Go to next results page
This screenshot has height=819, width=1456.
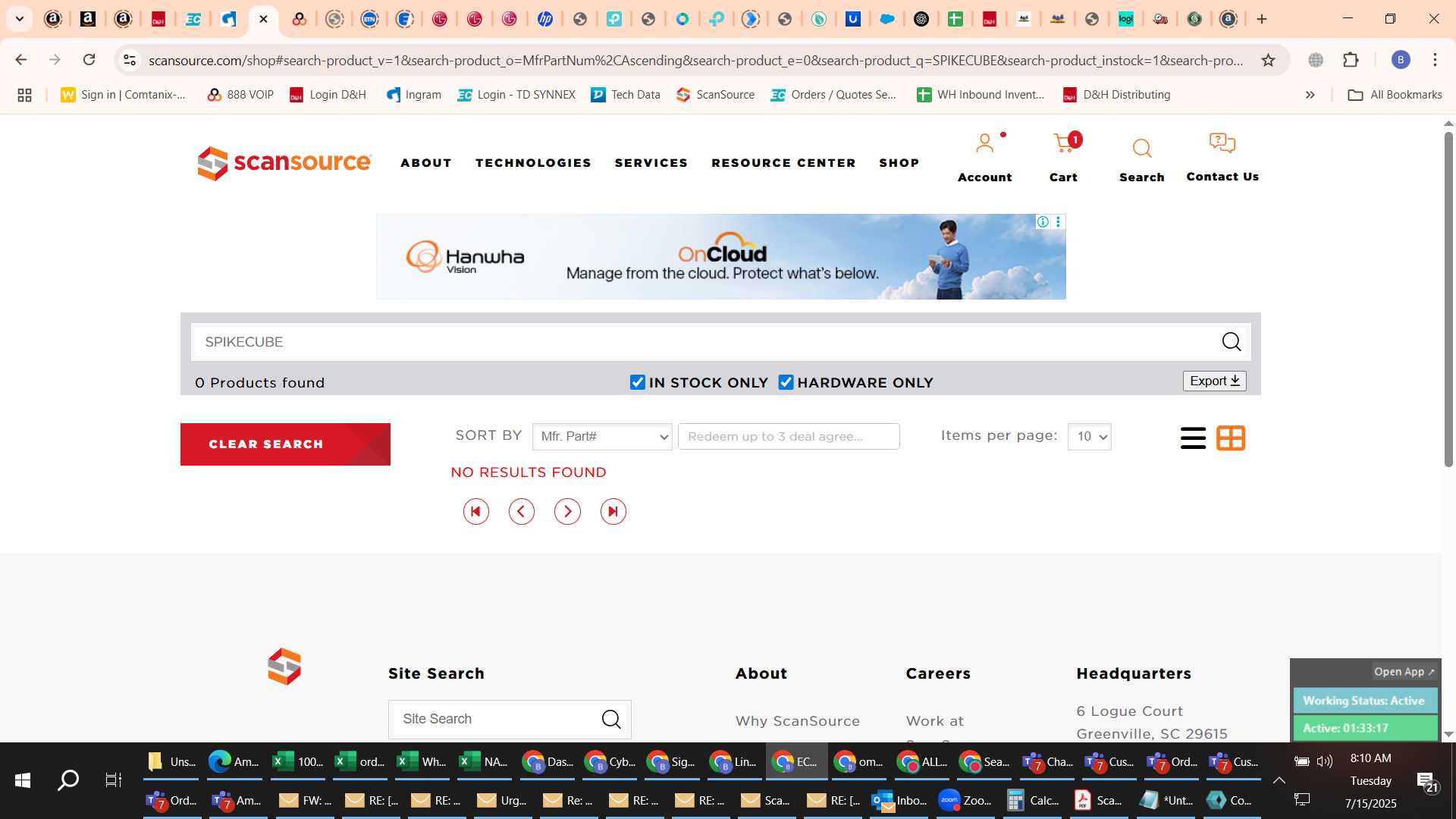567,512
